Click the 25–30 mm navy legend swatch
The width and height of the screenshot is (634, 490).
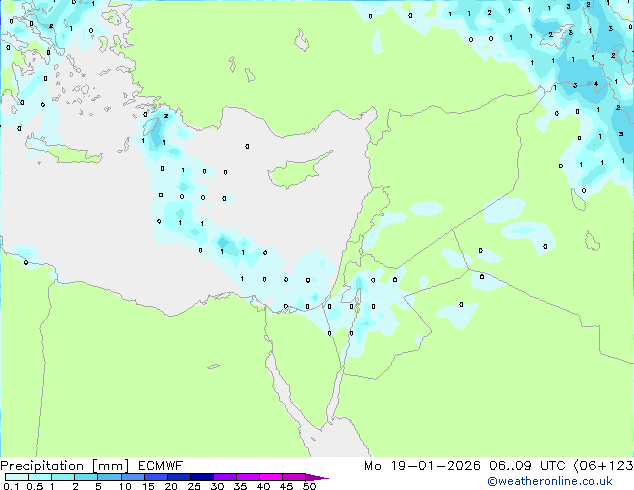pos(201,477)
